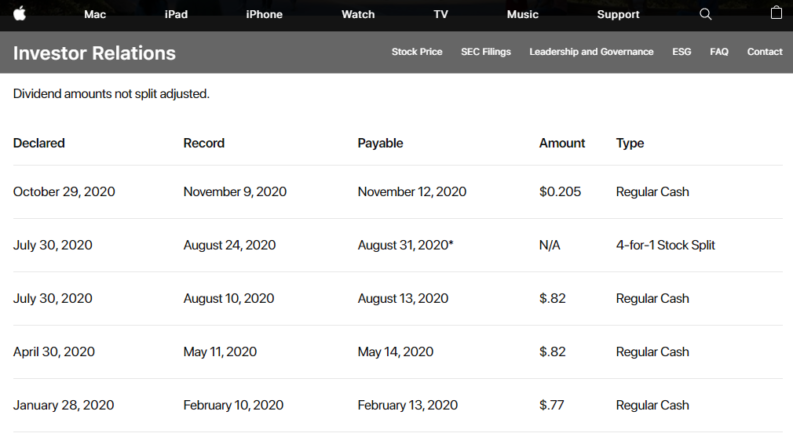Image resolution: width=793 pixels, height=437 pixels.
Task: Visit the ESG page
Action: pyautogui.click(x=681, y=52)
